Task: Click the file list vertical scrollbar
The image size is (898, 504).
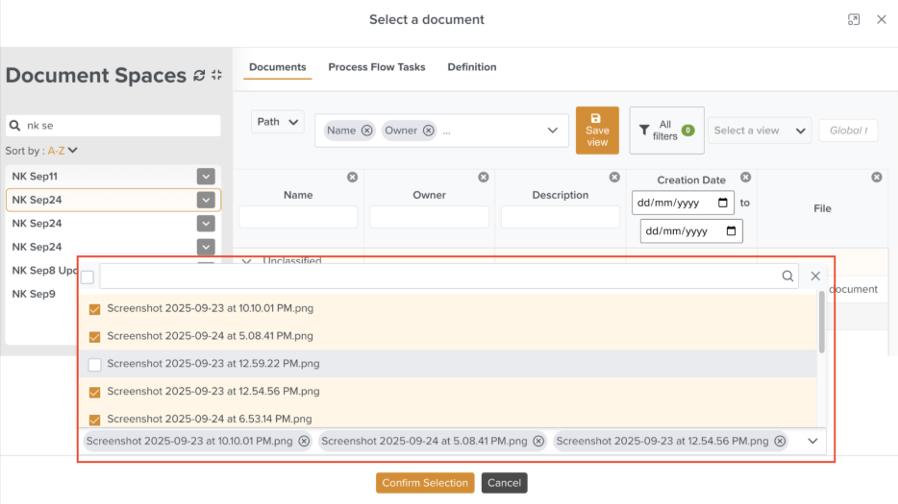Action: tap(821, 322)
